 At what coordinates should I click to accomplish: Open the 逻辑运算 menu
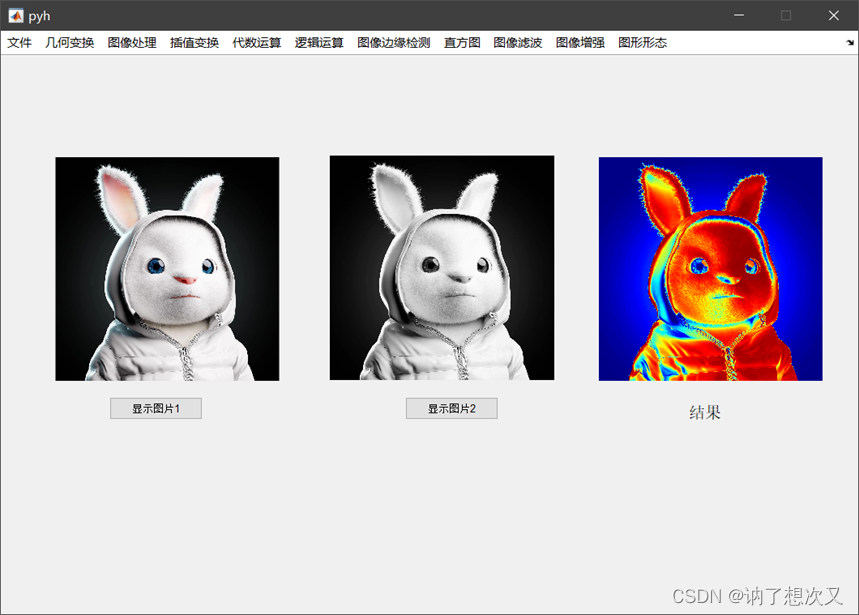(x=319, y=43)
